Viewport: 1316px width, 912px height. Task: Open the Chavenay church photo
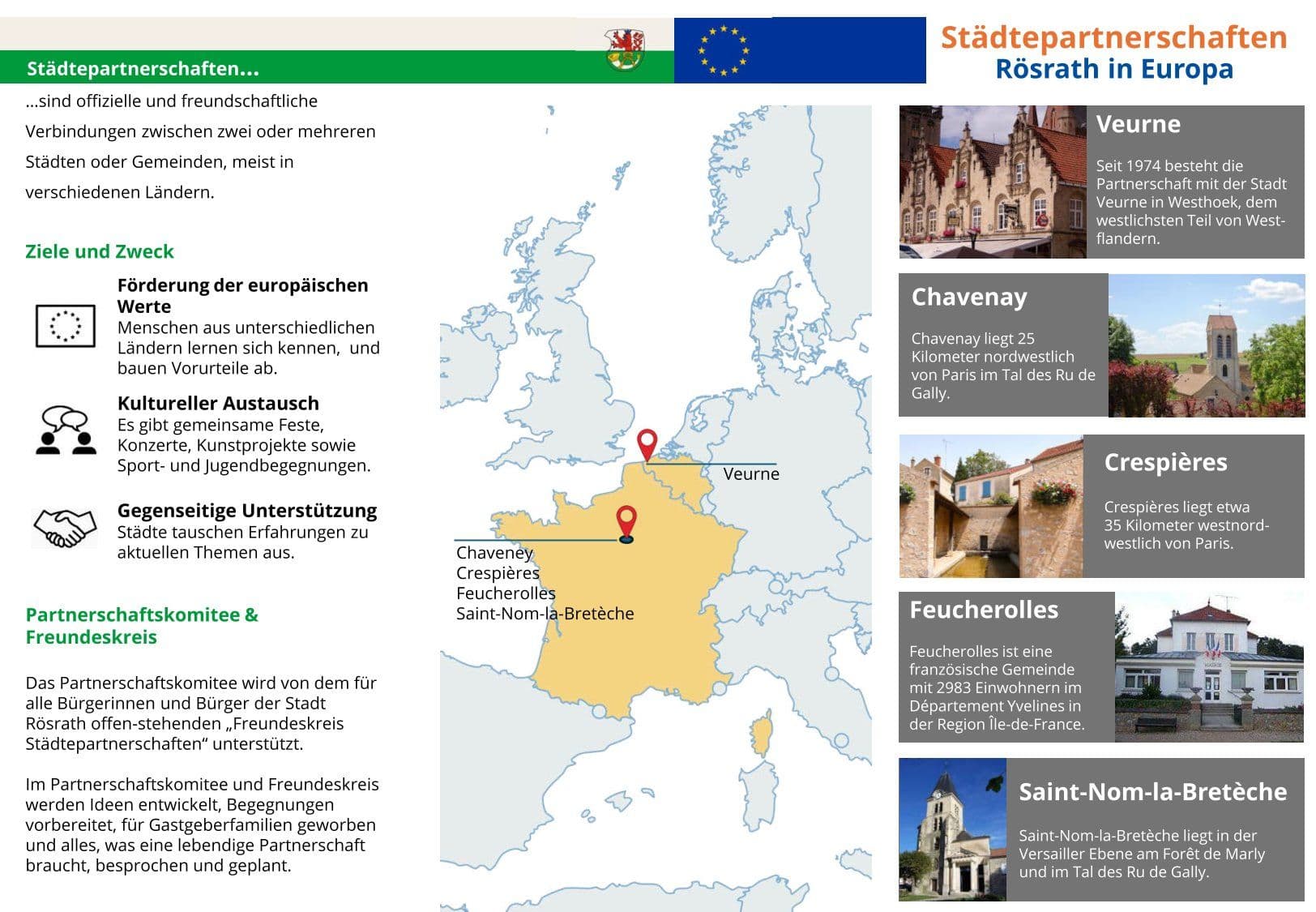tap(1207, 345)
